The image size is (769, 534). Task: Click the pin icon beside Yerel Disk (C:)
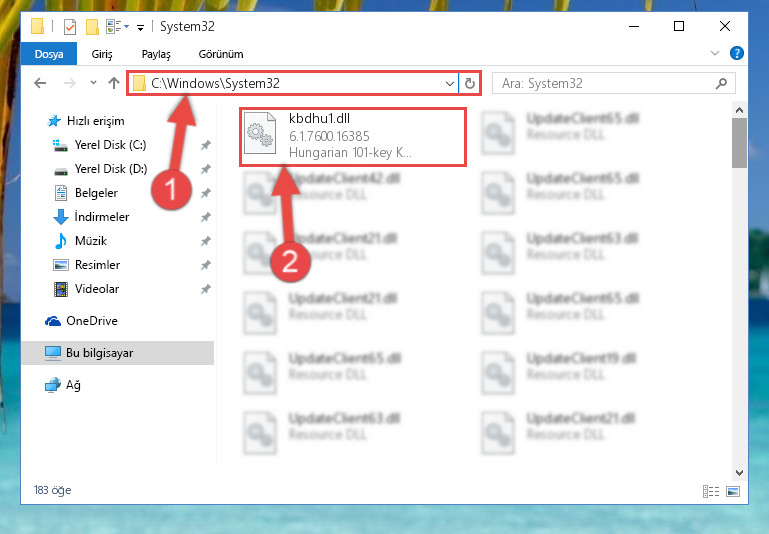205,145
